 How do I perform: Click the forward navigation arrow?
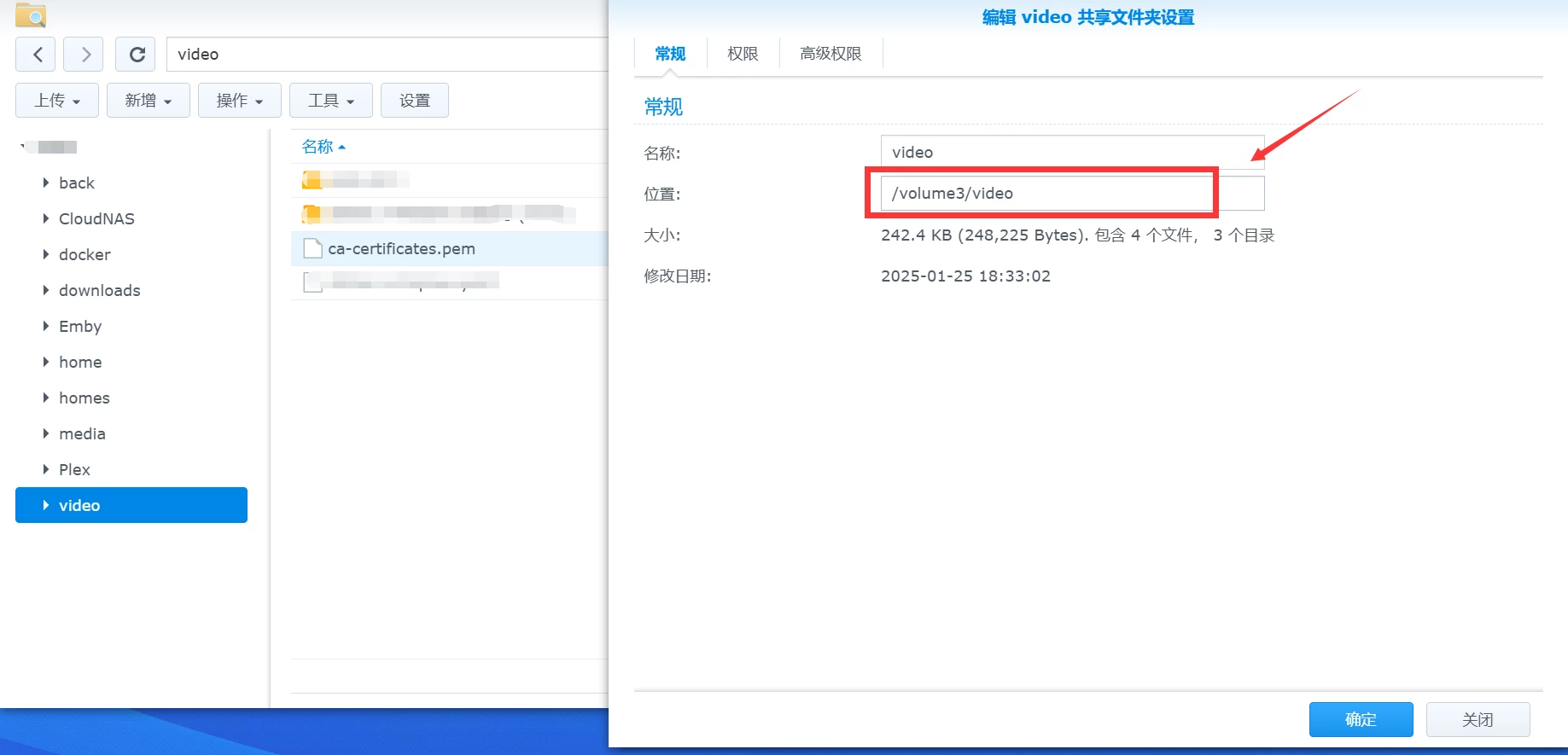(x=84, y=55)
